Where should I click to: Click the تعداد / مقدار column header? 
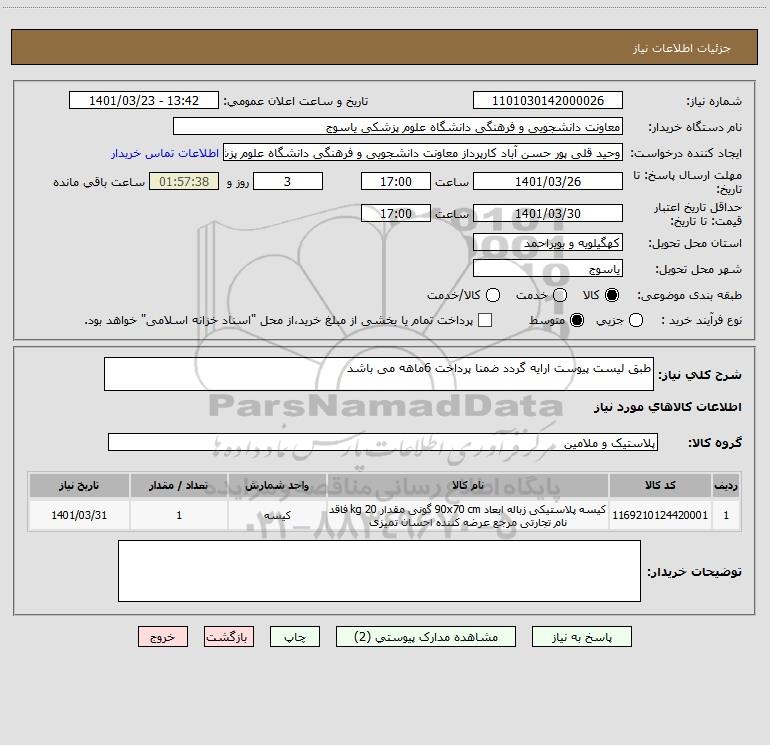[x=179, y=485]
